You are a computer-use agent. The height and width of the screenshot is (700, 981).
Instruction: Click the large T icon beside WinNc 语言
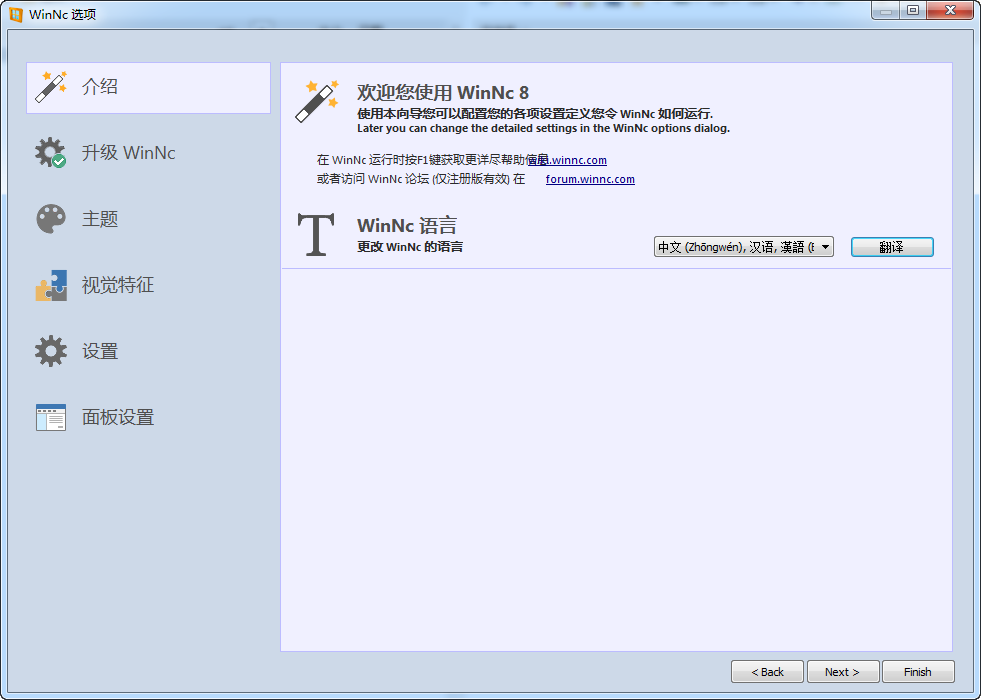pos(316,235)
